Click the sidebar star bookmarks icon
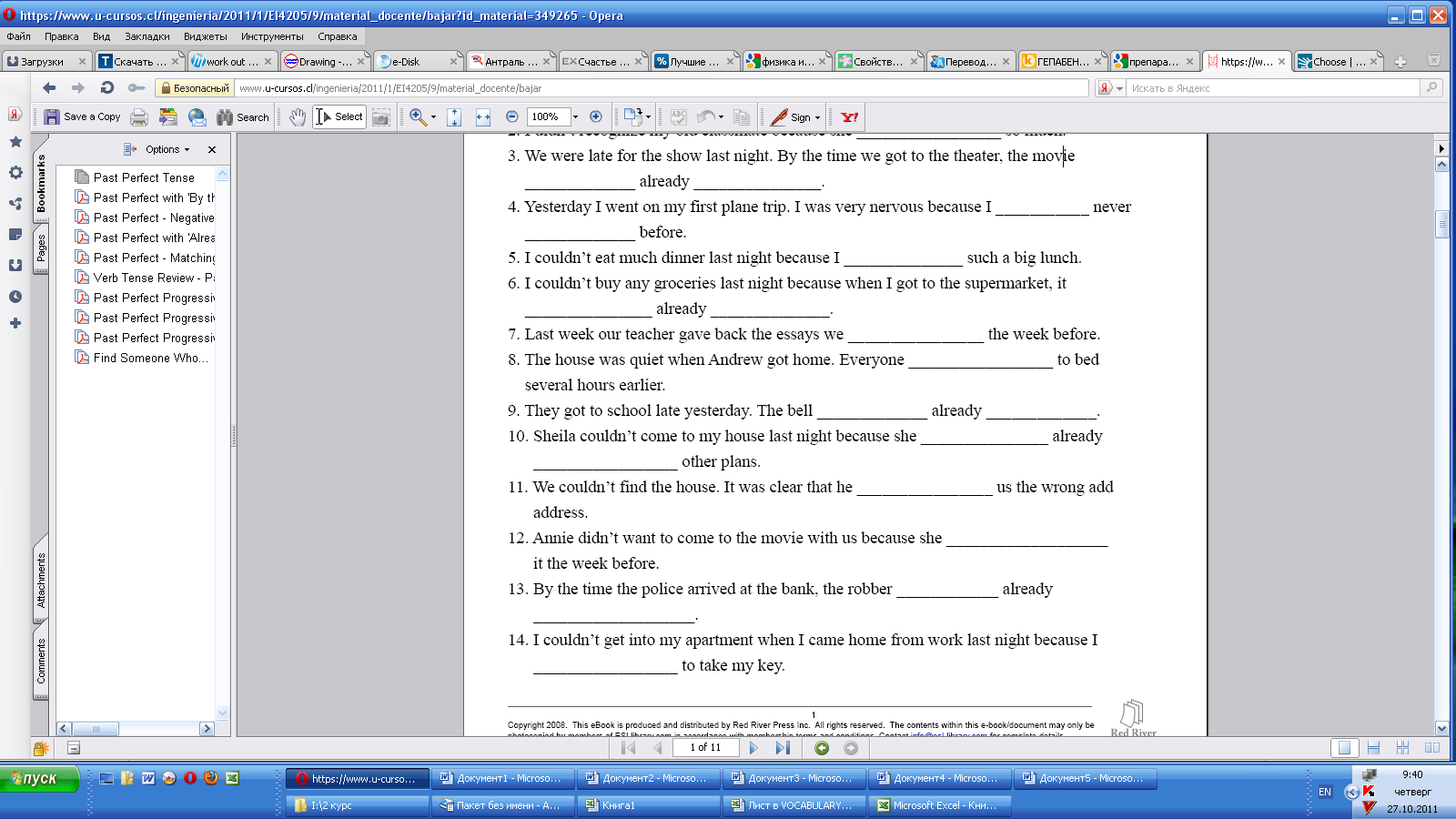 (15, 142)
